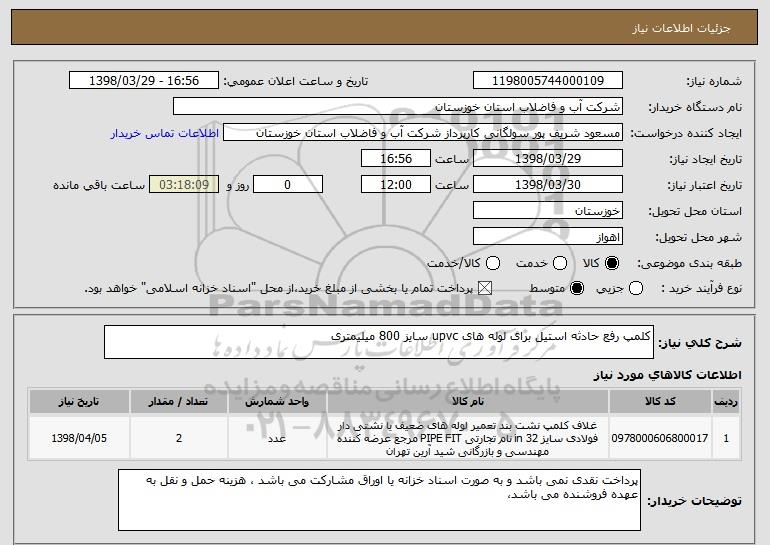
Task: Click the شرح کلی نیاز label
Action: [x=700, y=343]
